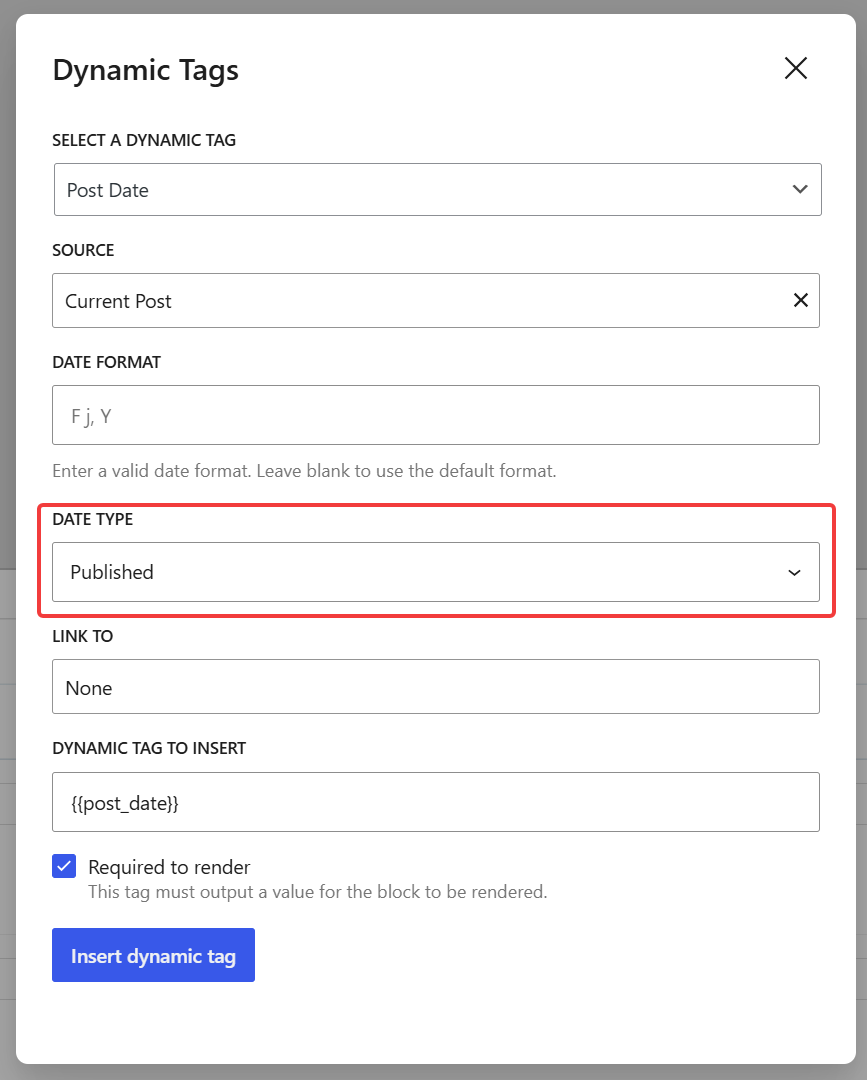This screenshot has width=867, height=1080.
Task: Click the Dynamic Tags heading
Action: click(x=146, y=70)
